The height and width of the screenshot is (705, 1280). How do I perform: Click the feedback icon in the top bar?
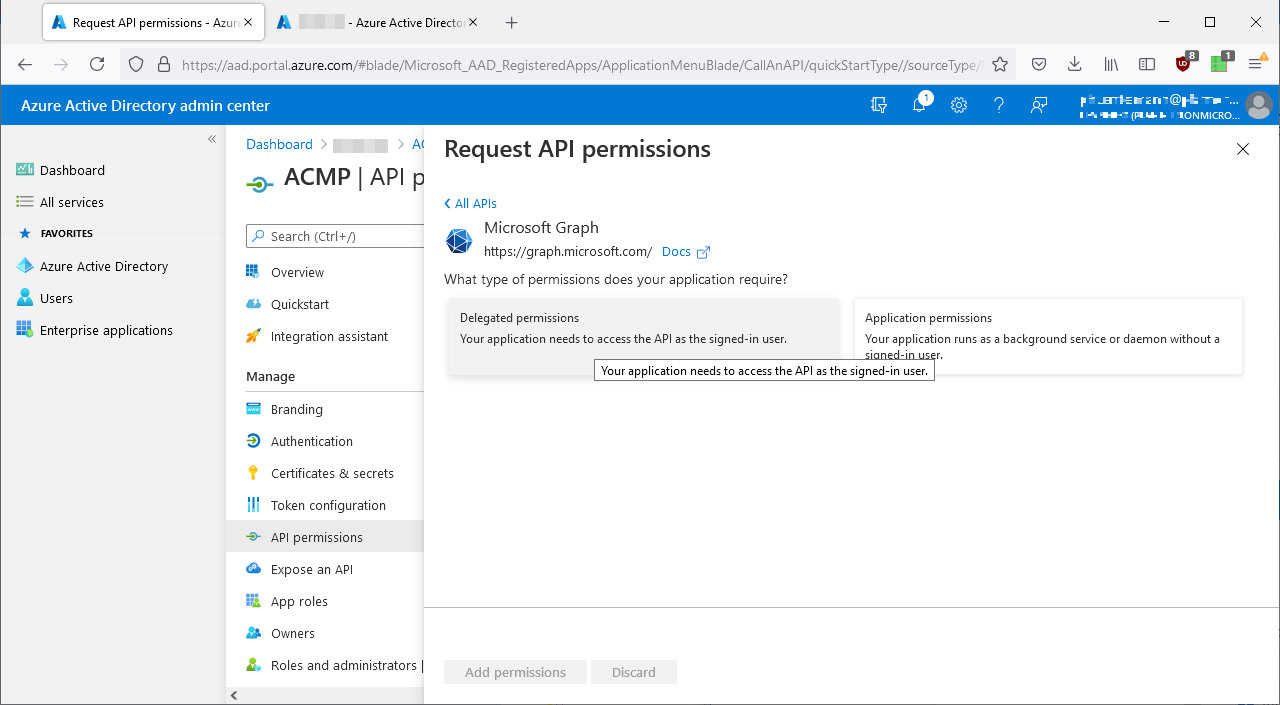point(1038,105)
